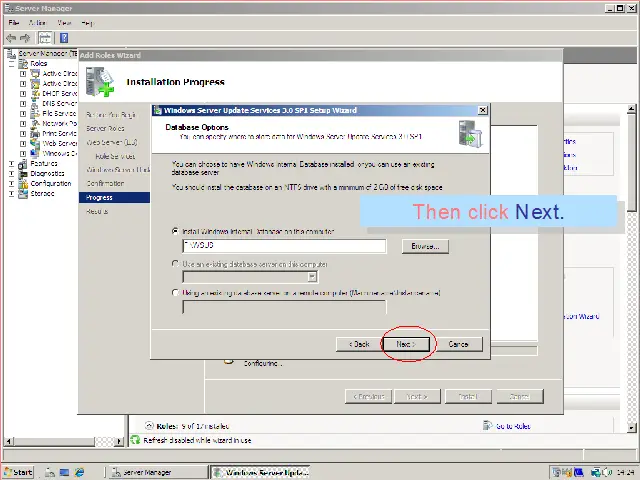Expand the File Services tree node
The height and width of the screenshot is (480, 640).
[x=23, y=113]
